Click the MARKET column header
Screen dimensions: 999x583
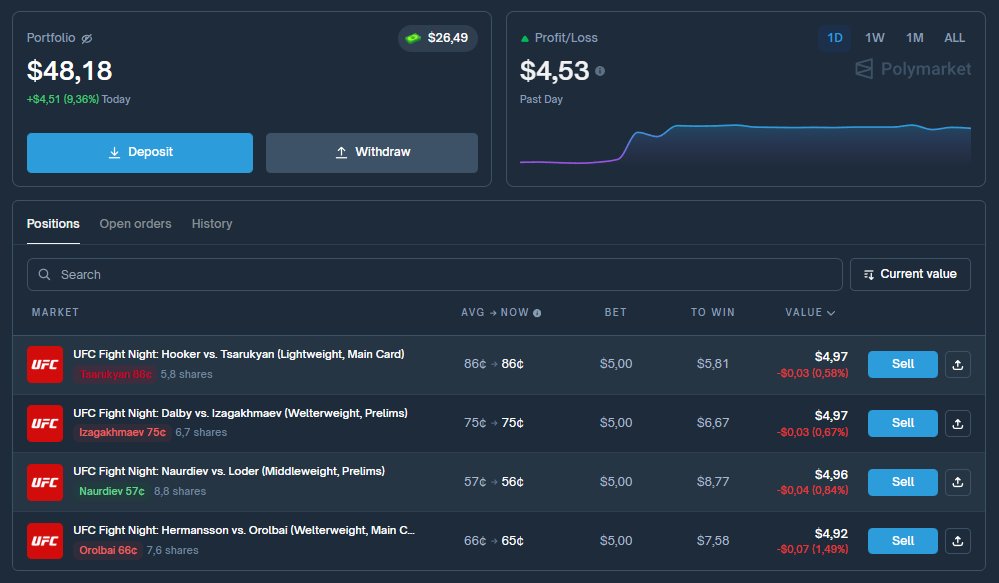click(x=55, y=312)
